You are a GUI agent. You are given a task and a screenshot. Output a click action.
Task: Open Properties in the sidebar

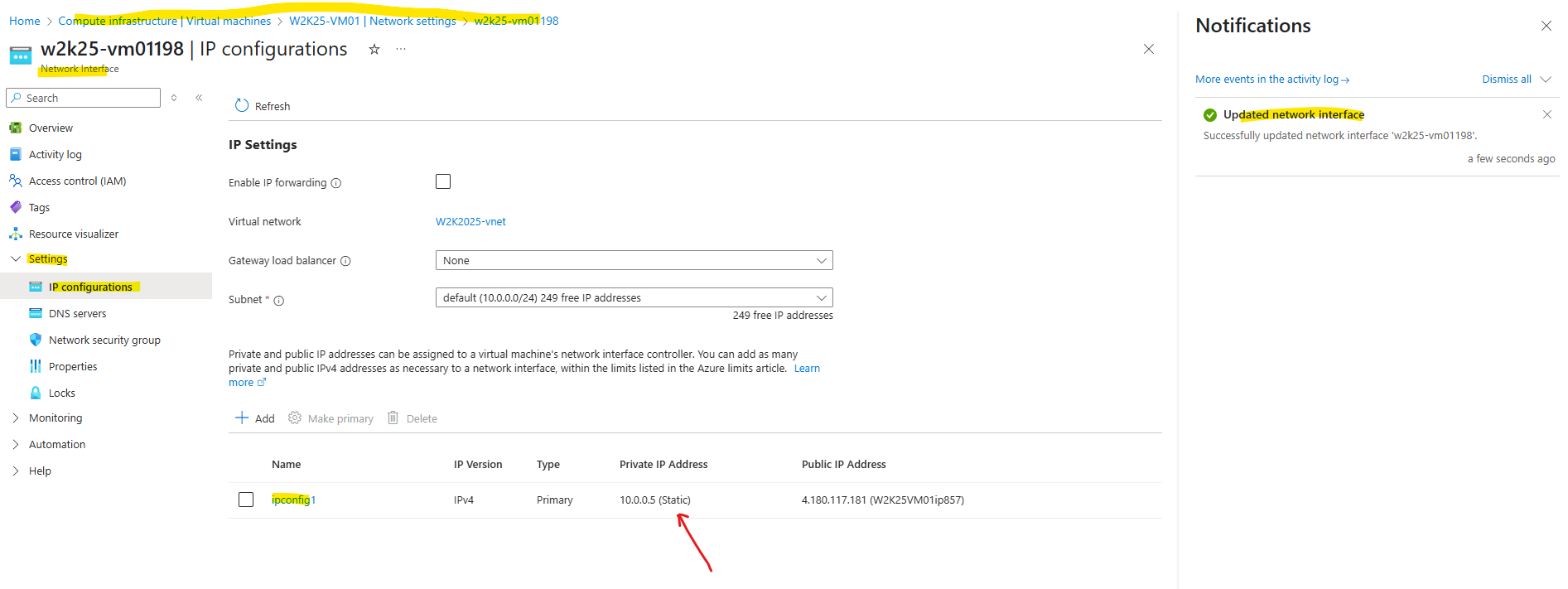pyautogui.click(x=73, y=367)
